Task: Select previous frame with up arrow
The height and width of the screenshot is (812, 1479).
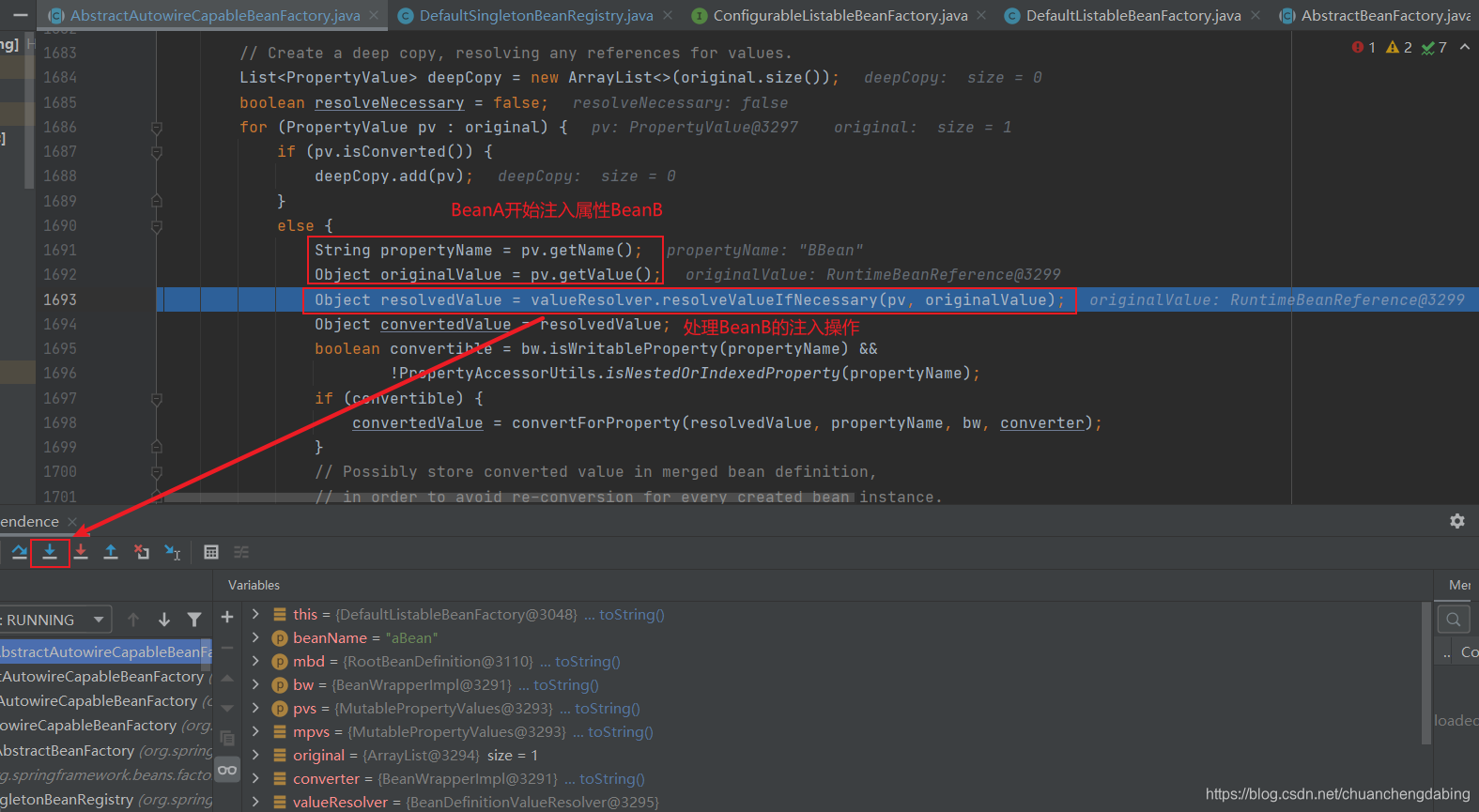Action: (x=133, y=620)
